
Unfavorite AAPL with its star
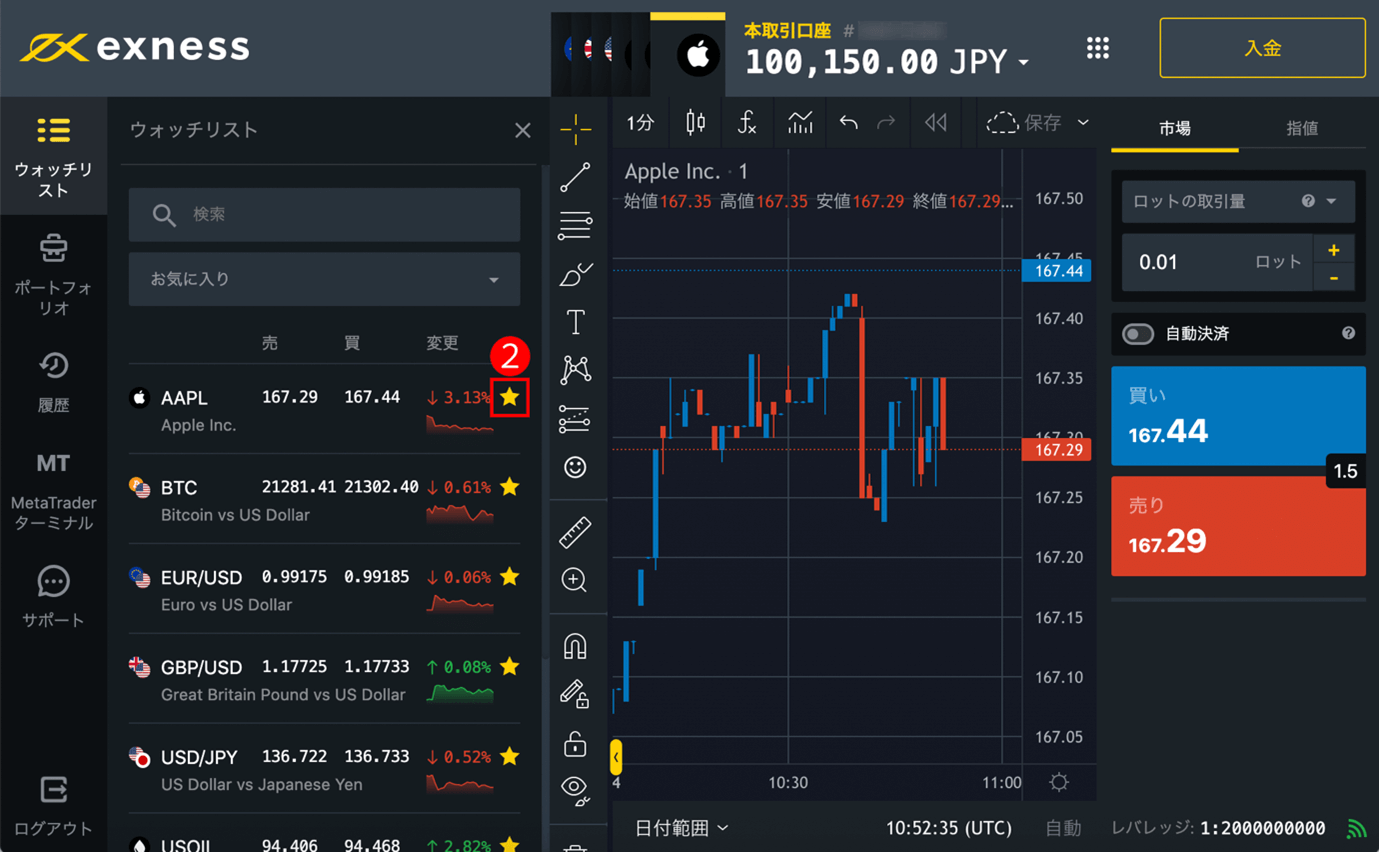(x=510, y=397)
